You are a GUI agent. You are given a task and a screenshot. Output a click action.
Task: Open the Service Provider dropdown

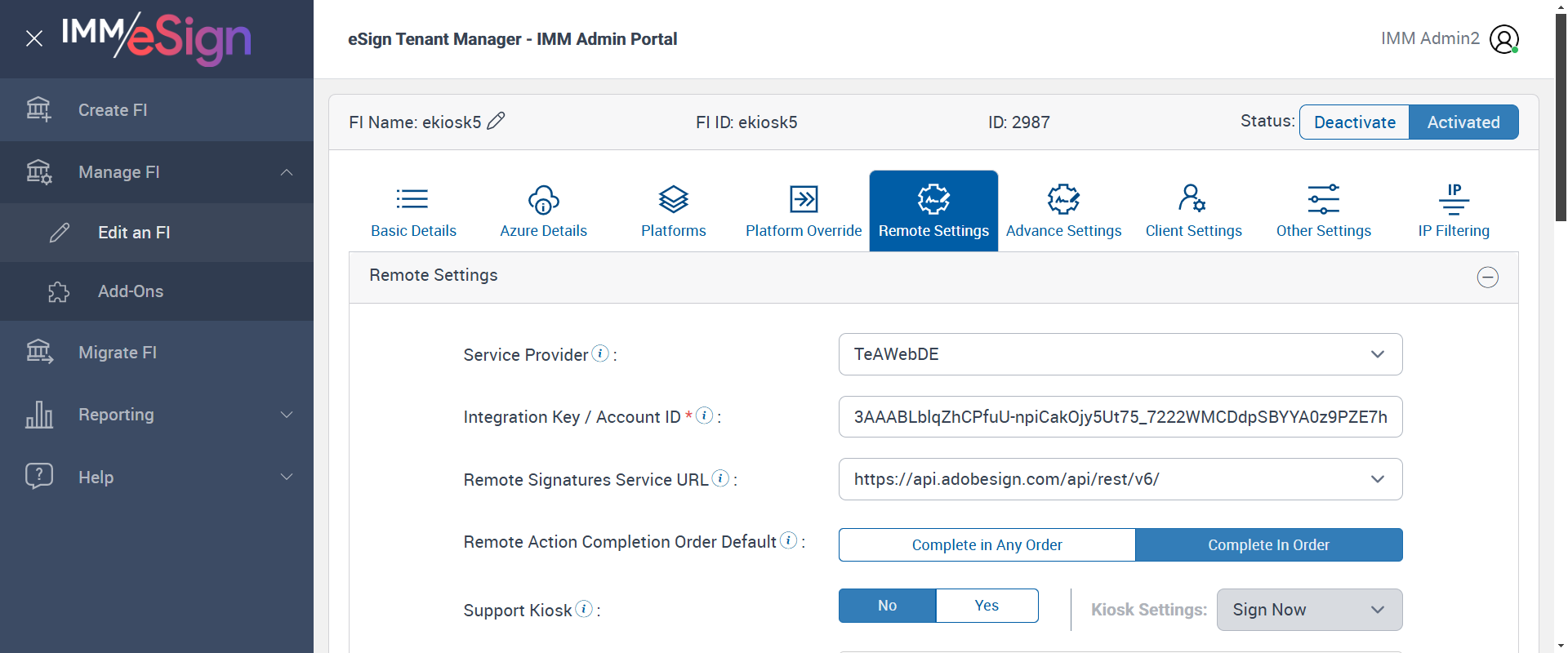[1120, 354]
